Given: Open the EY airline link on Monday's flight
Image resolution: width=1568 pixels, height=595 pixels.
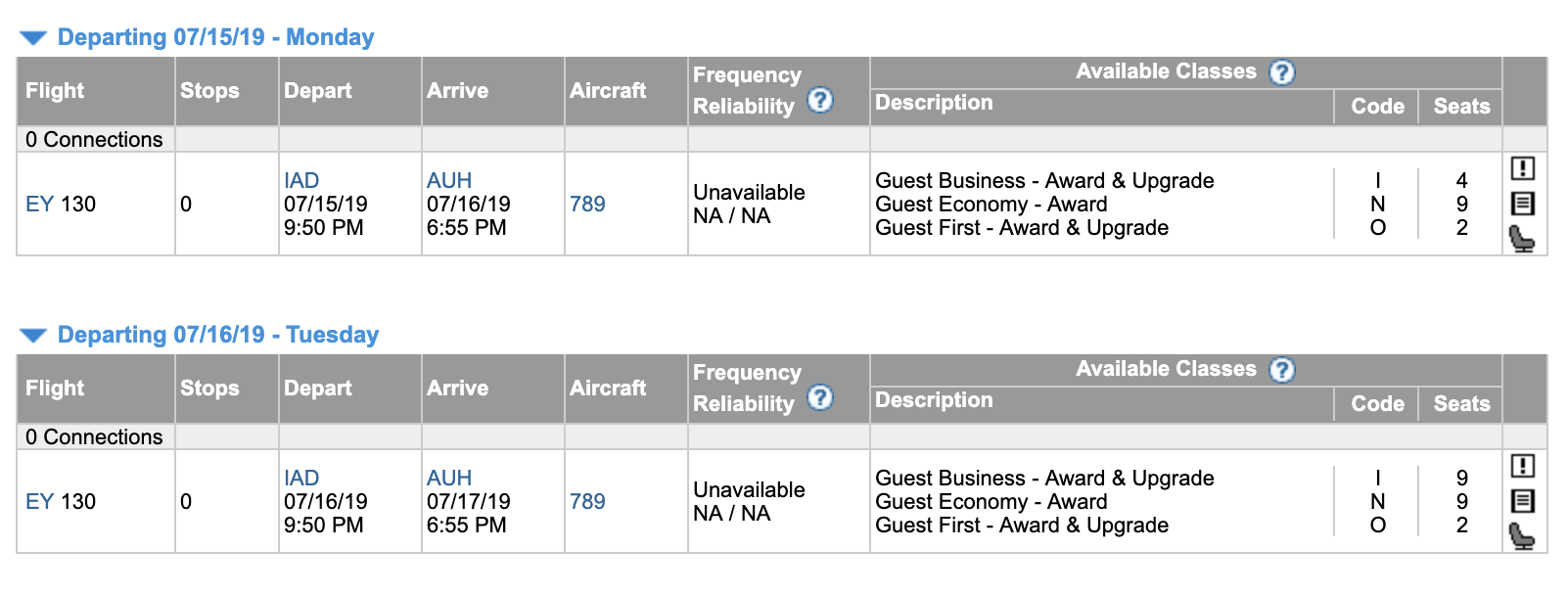Looking at the screenshot, I should (x=39, y=205).
